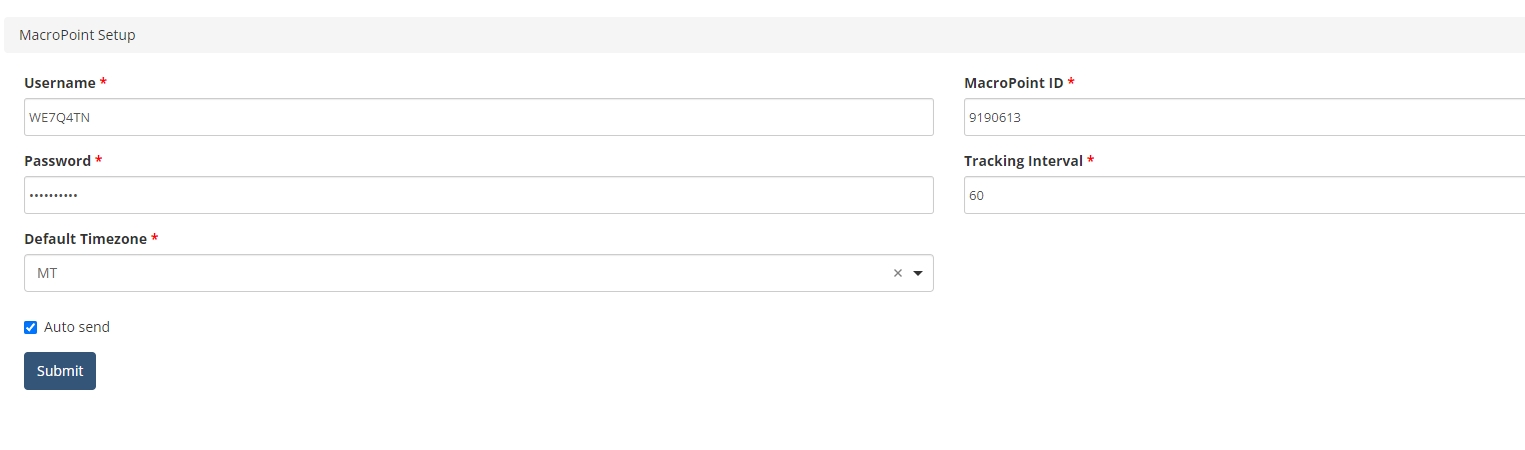
Task: Toggle the Auto send checkbox
Action: pyautogui.click(x=31, y=327)
